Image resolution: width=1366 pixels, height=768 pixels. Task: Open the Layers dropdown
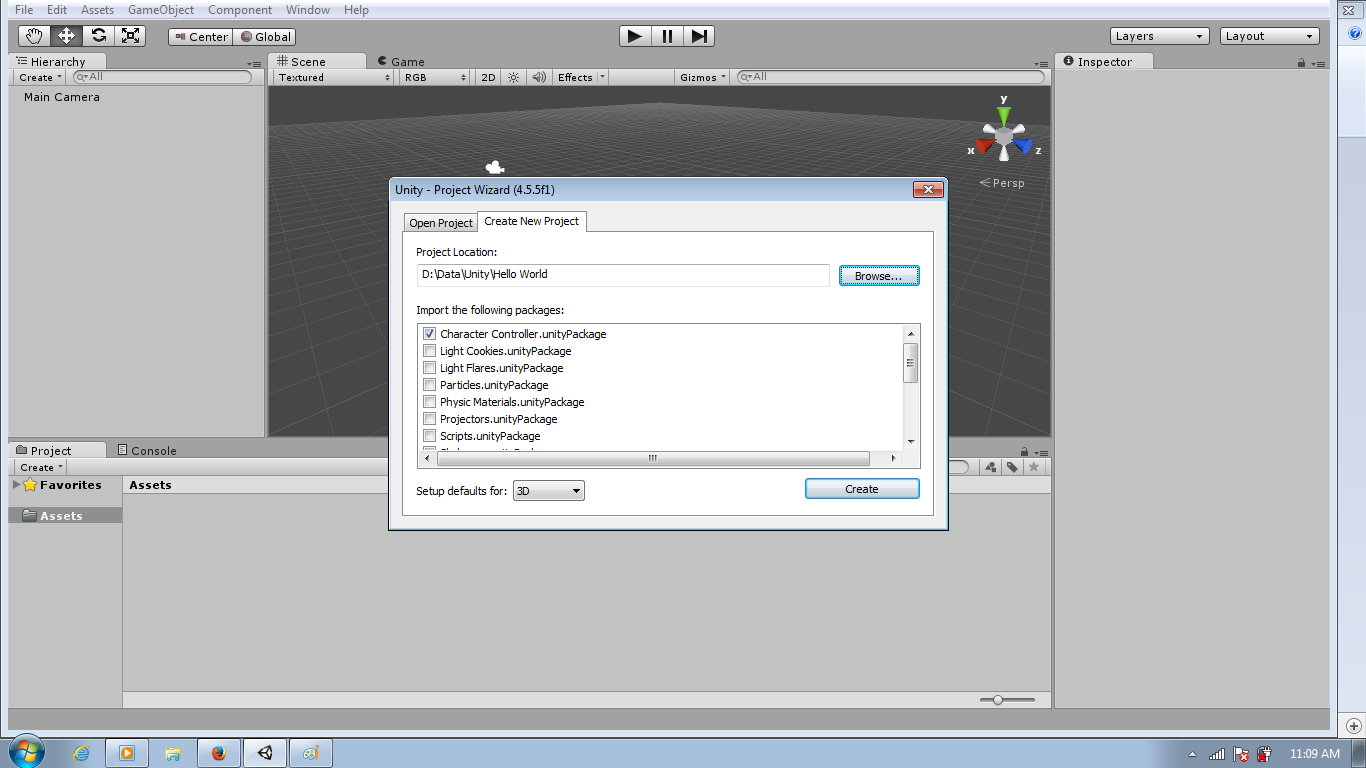tap(1158, 35)
